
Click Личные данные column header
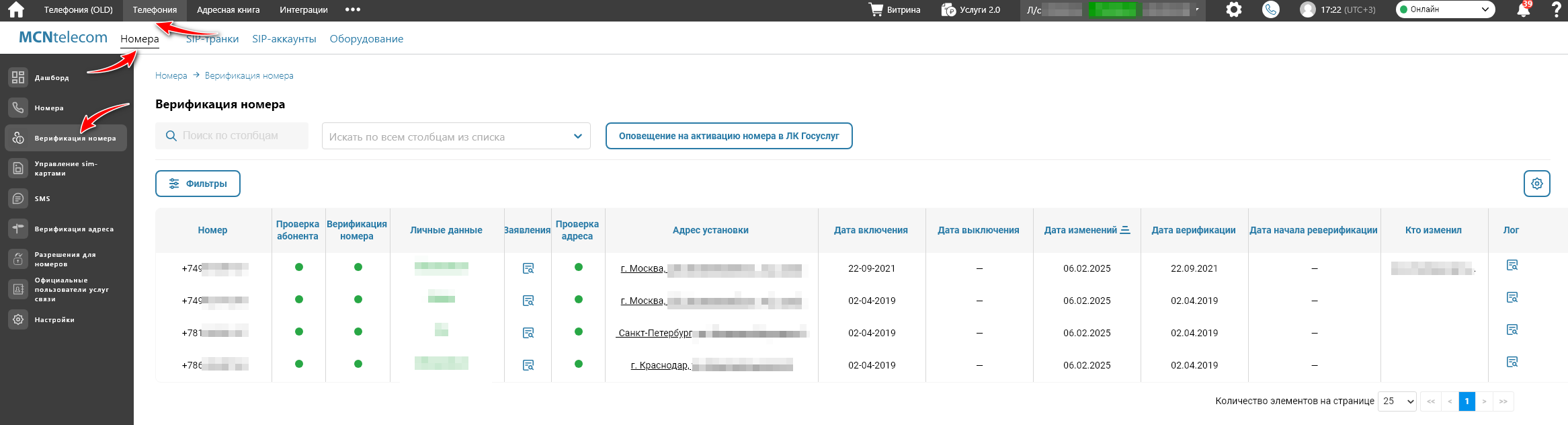click(x=446, y=230)
